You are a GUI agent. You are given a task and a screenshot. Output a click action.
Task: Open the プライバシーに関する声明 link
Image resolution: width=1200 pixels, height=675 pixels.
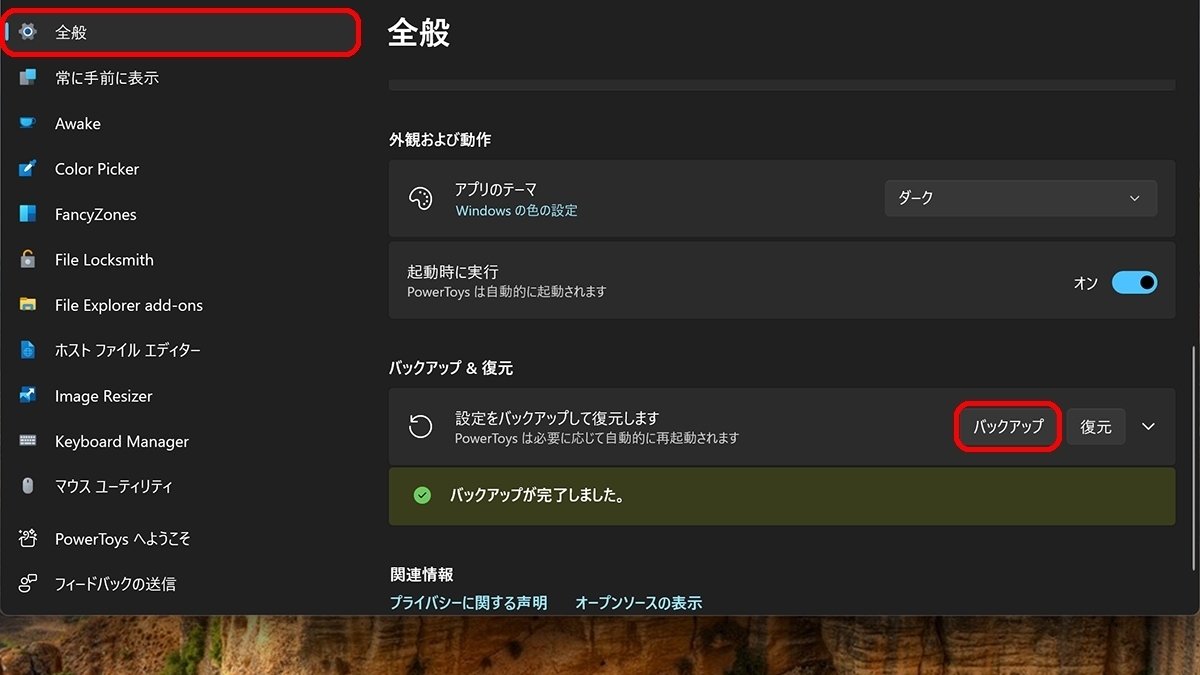pos(468,603)
